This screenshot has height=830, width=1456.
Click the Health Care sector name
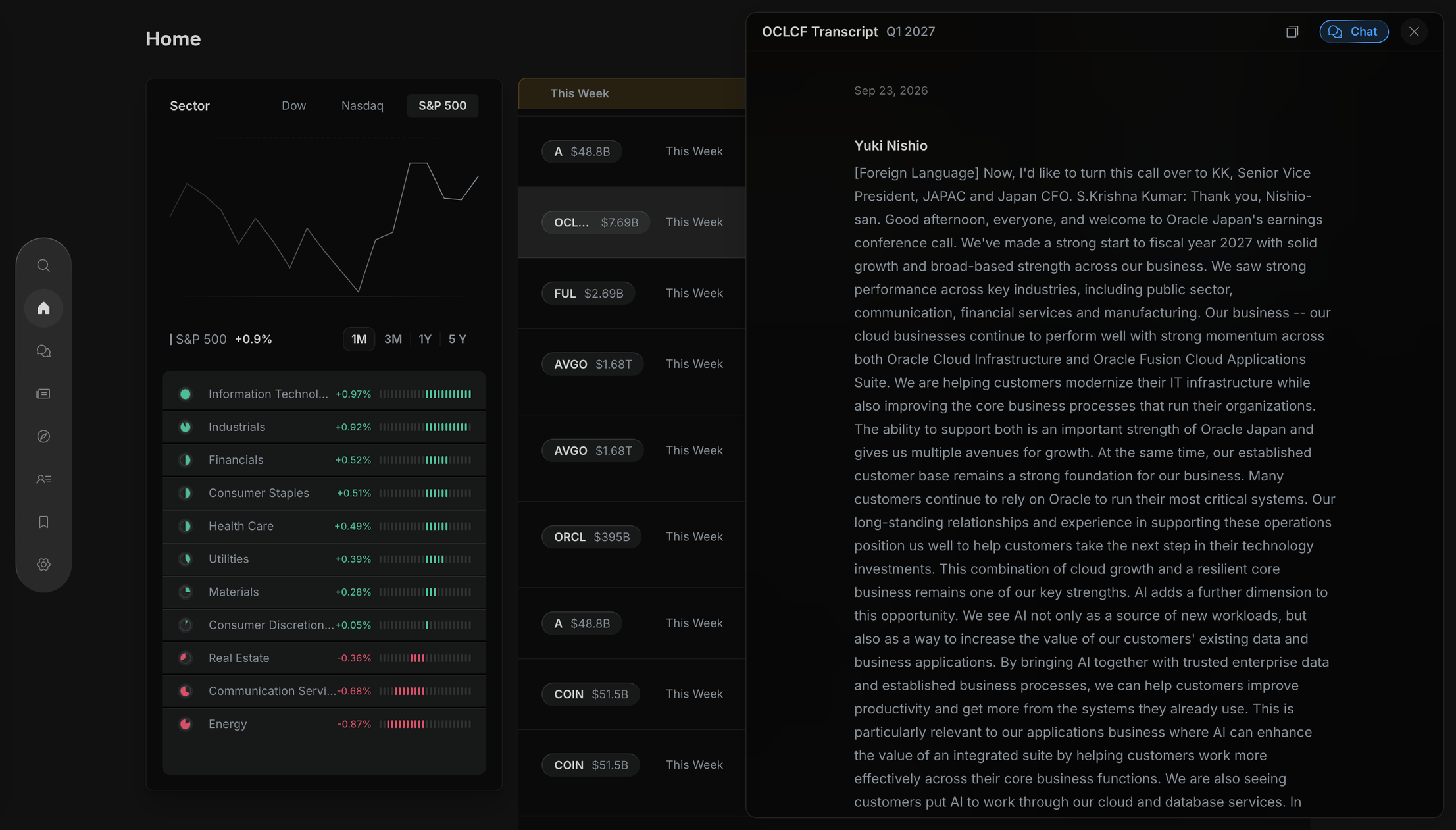pos(241,526)
